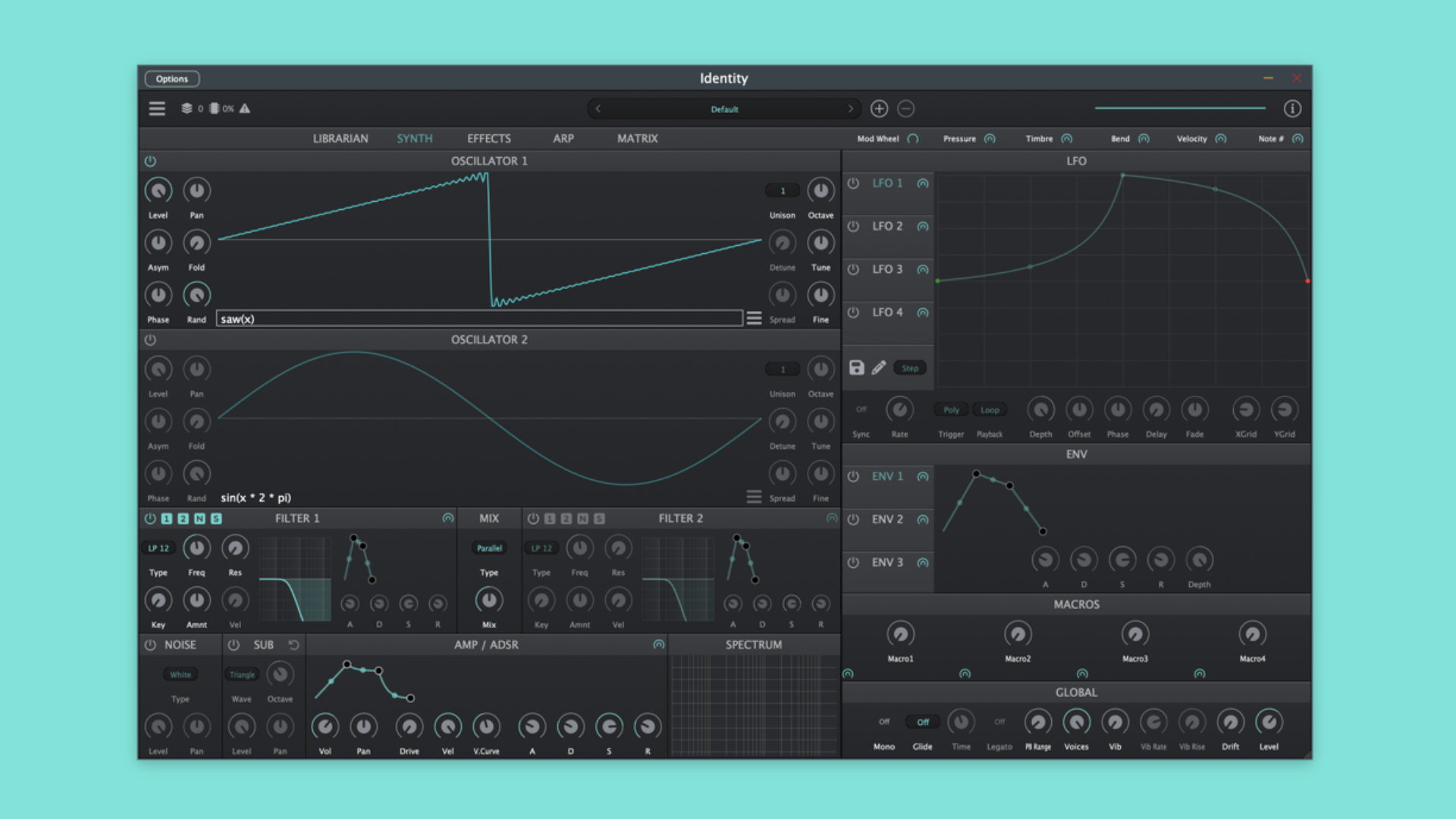The height and width of the screenshot is (819, 1456).
Task: Click the master volume slider line
Action: [1180, 108]
